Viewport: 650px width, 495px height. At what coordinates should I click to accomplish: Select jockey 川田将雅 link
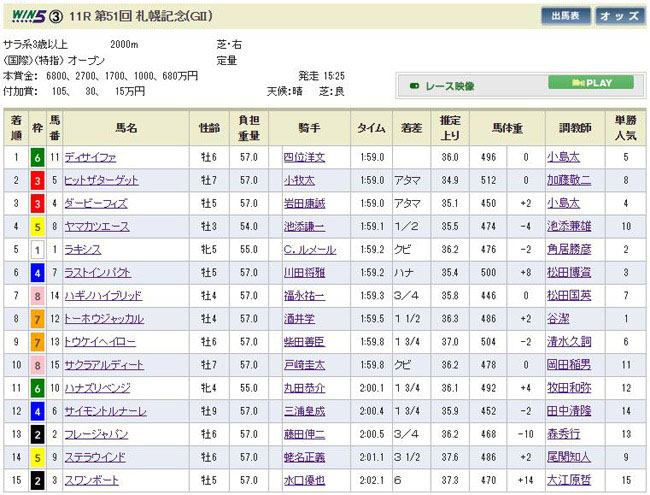click(303, 273)
